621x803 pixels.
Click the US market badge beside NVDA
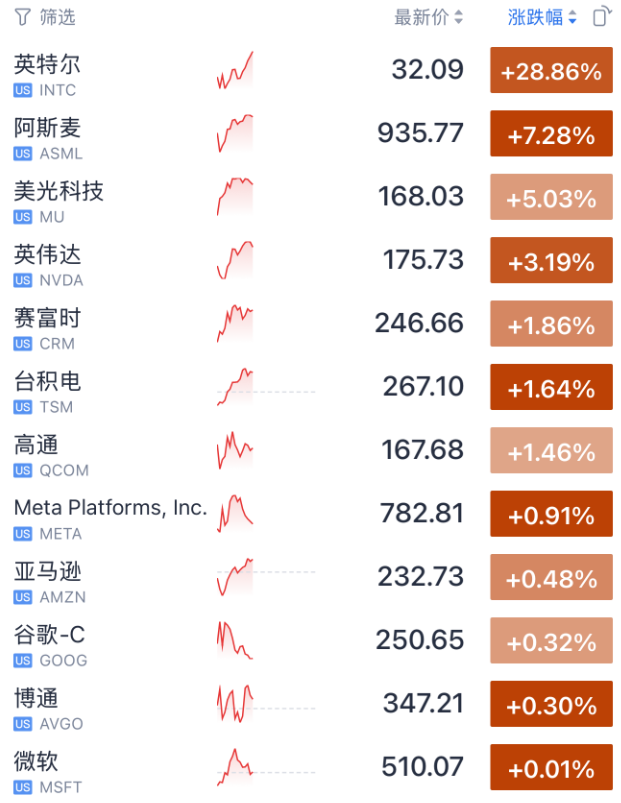(23, 280)
